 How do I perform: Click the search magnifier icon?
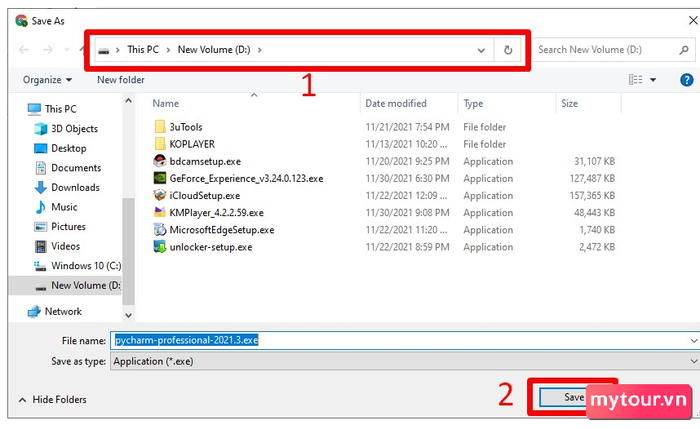click(684, 50)
